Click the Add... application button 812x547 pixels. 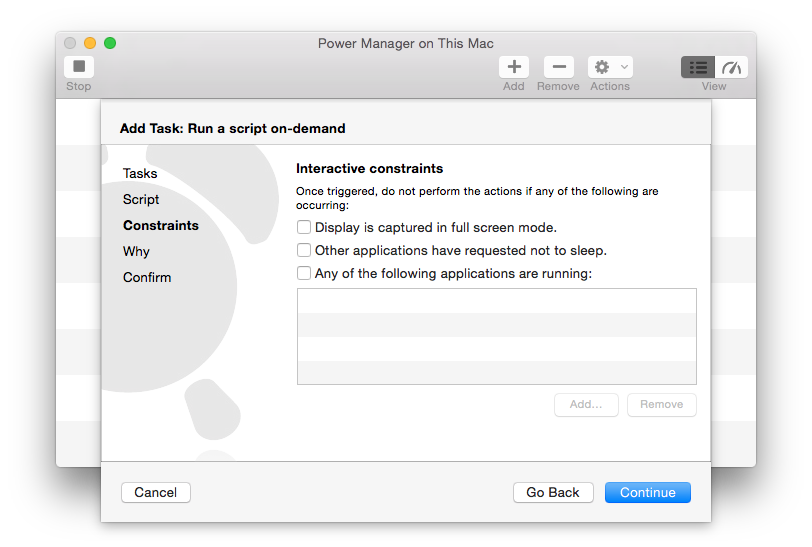pos(586,405)
